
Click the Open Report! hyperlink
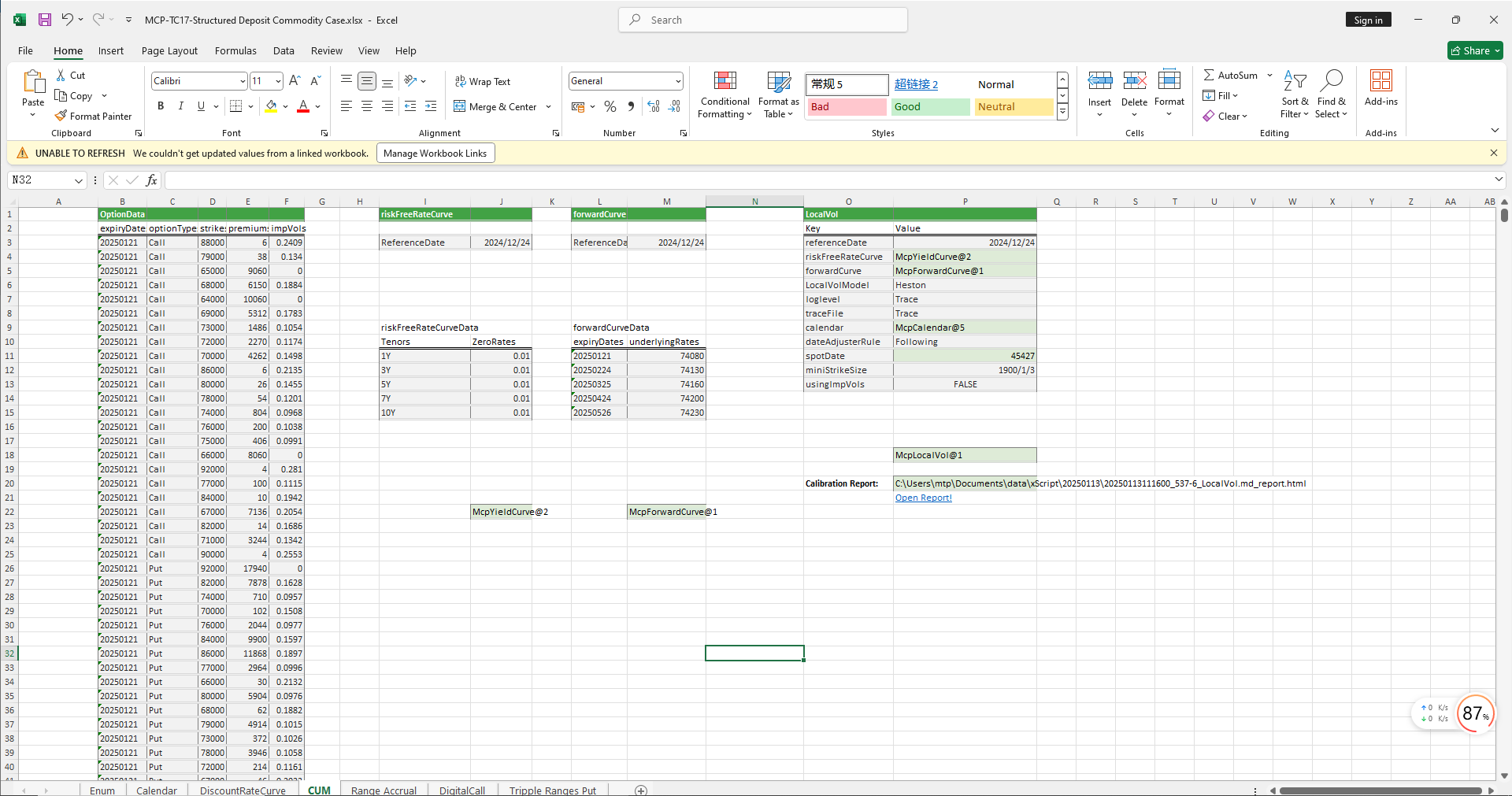(x=923, y=498)
